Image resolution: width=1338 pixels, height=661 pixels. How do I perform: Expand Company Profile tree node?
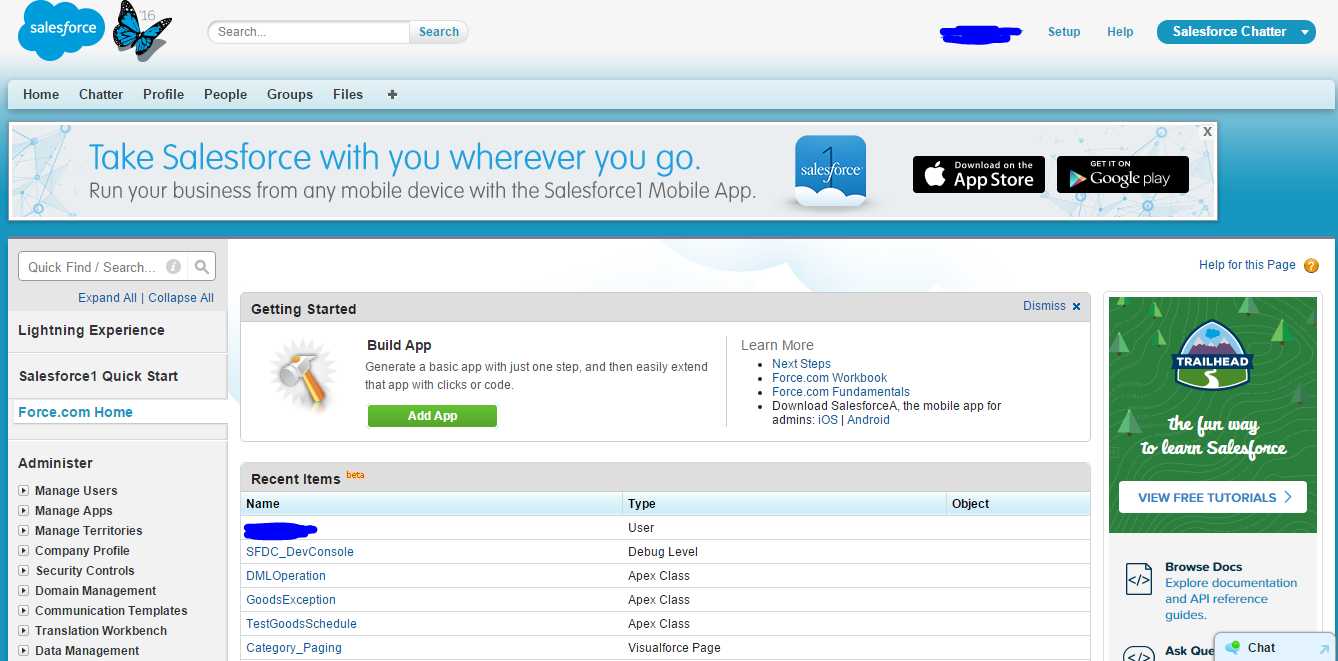(24, 551)
